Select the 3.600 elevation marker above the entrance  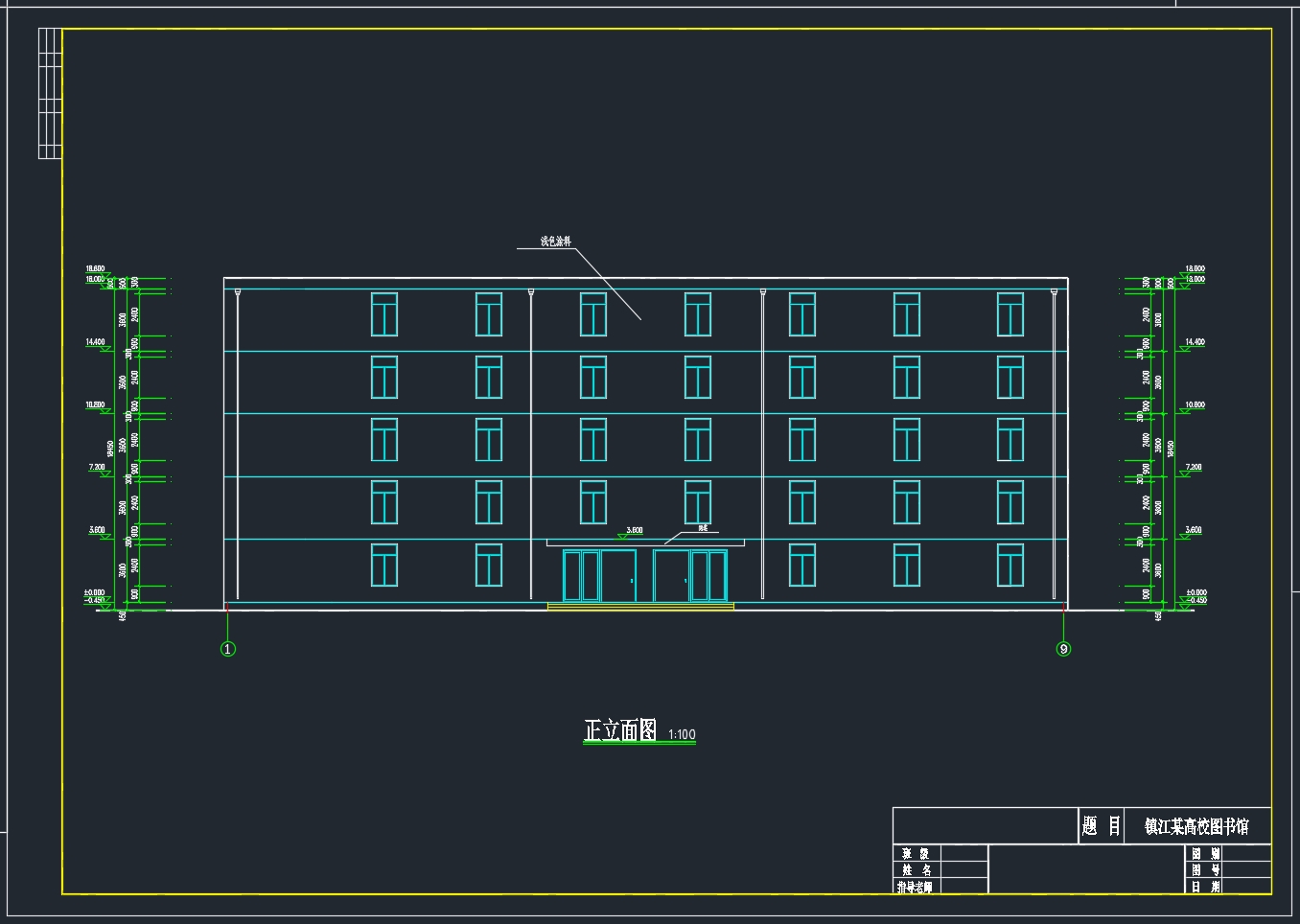pos(634,530)
